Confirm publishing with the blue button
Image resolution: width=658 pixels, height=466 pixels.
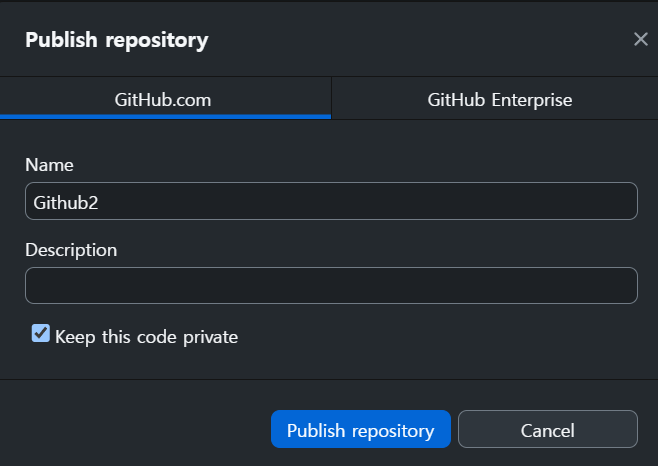[x=360, y=430]
